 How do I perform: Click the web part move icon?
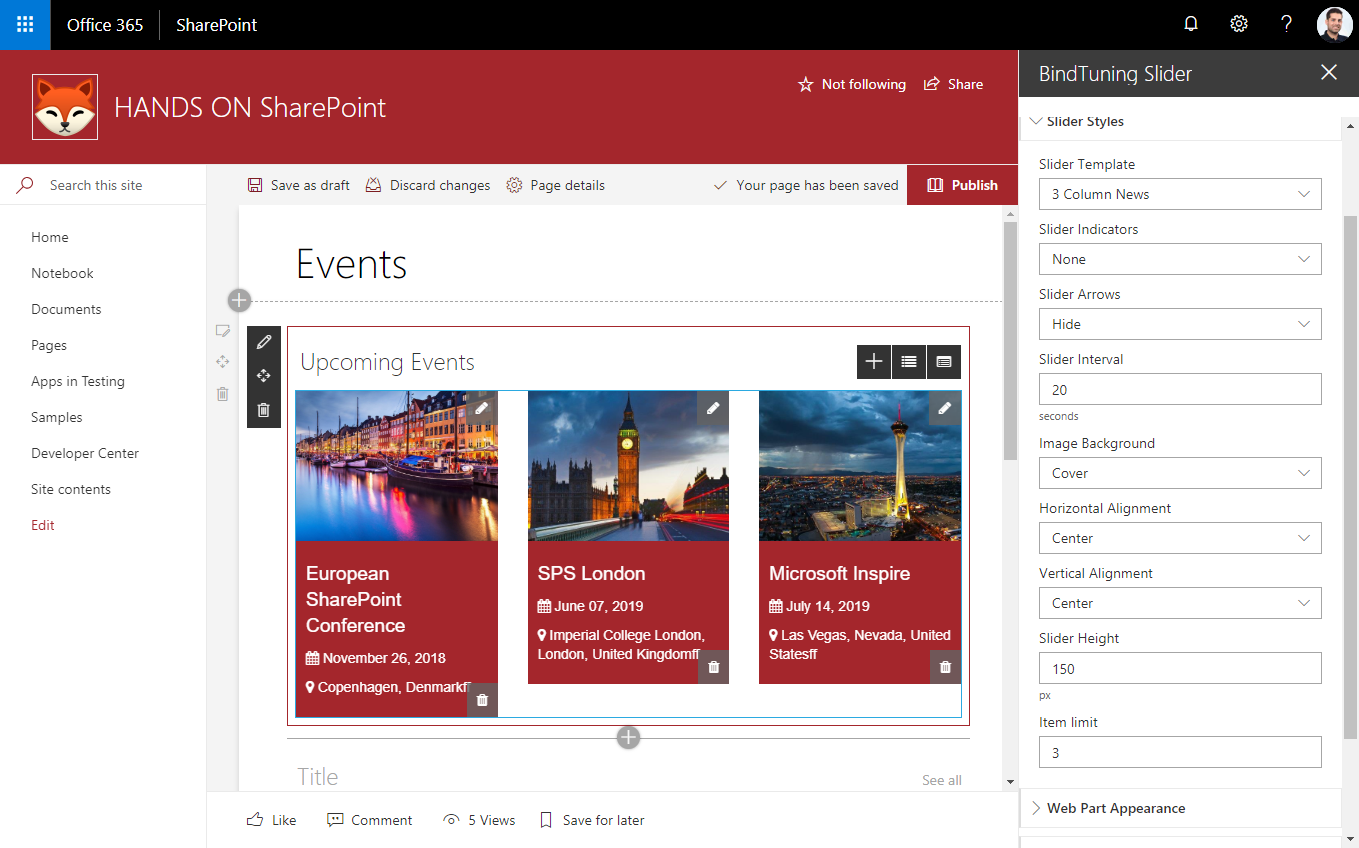(264, 376)
